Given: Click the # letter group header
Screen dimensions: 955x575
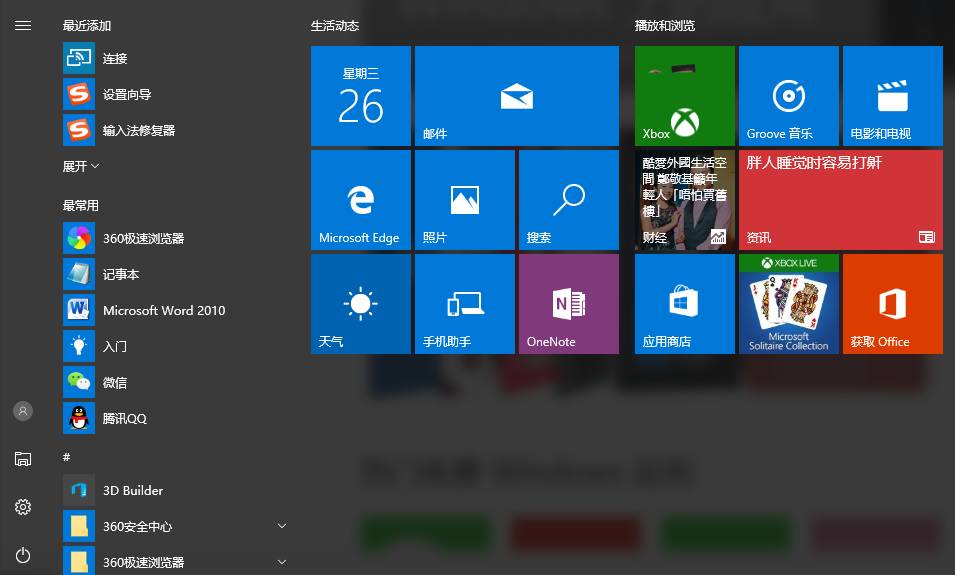Looking at the screenshot, I should [66, 457].
